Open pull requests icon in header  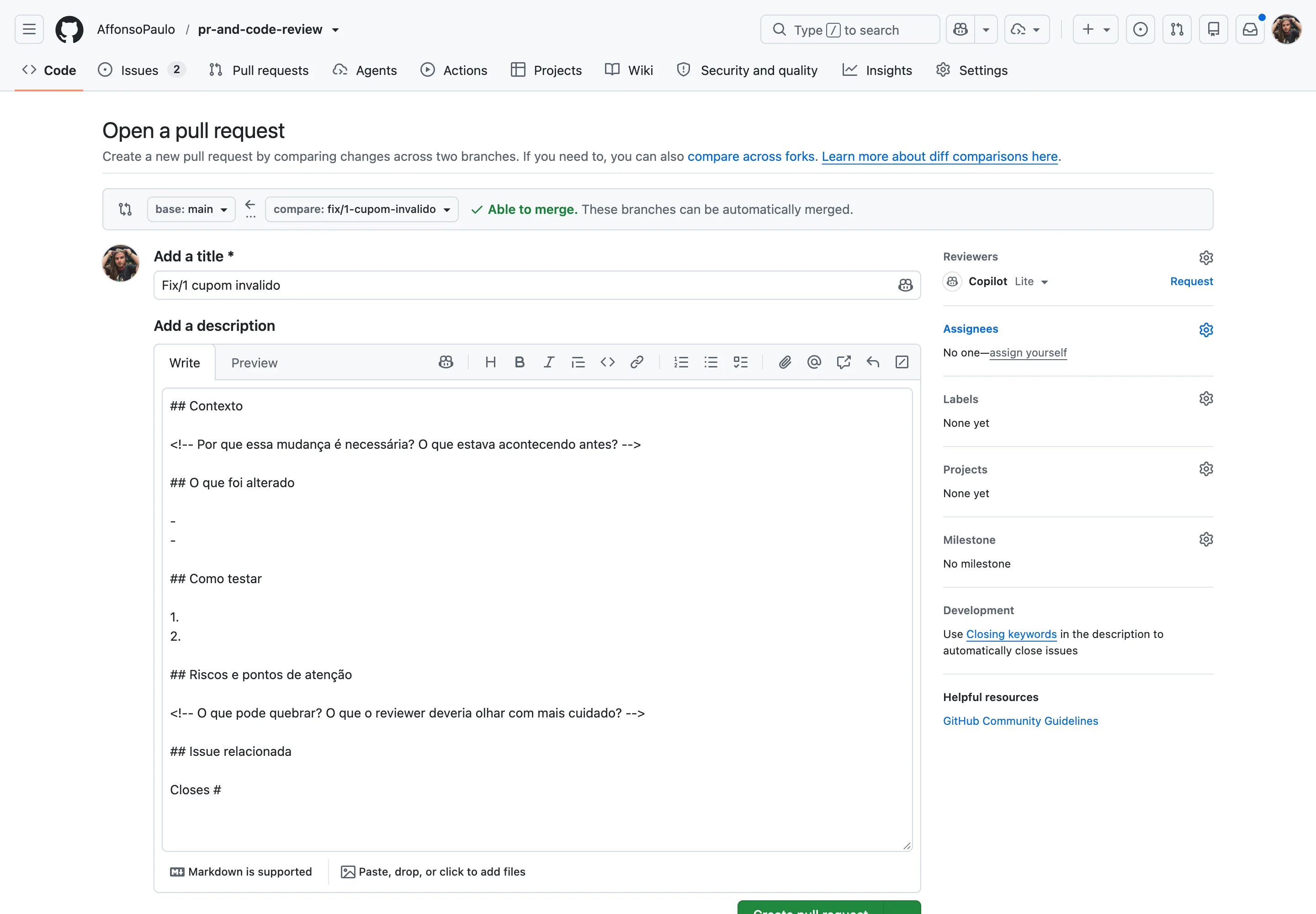tap(1177, 29)
